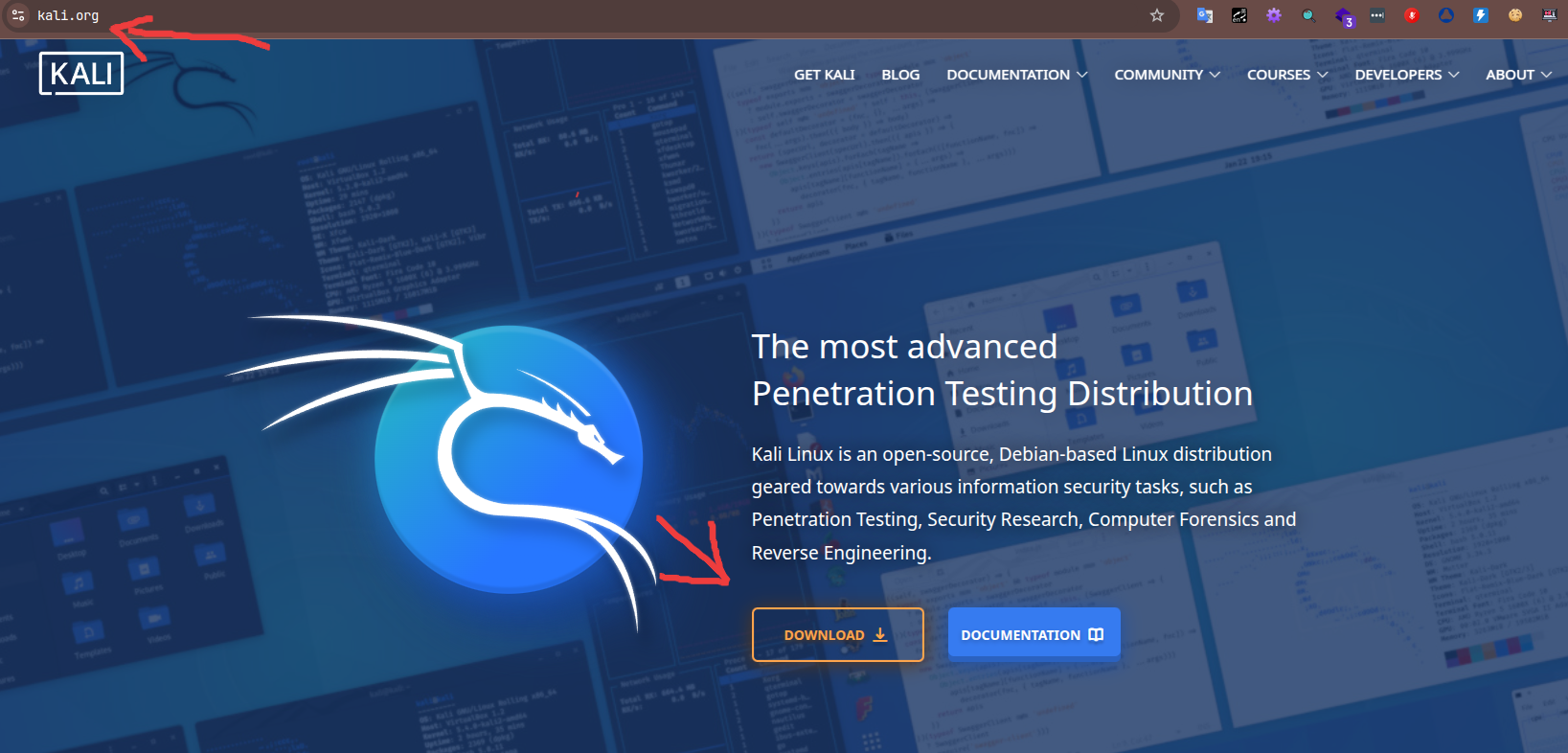Screen dimensions: 1568x753
Task: Expand the Documentation menu chevron
Action: point(1082,75)
